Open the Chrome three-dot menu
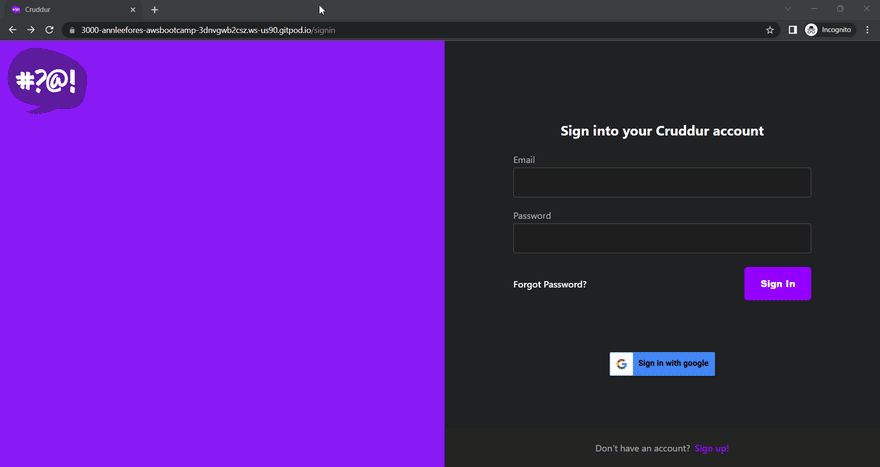880x467 pixels. [868, 30]
